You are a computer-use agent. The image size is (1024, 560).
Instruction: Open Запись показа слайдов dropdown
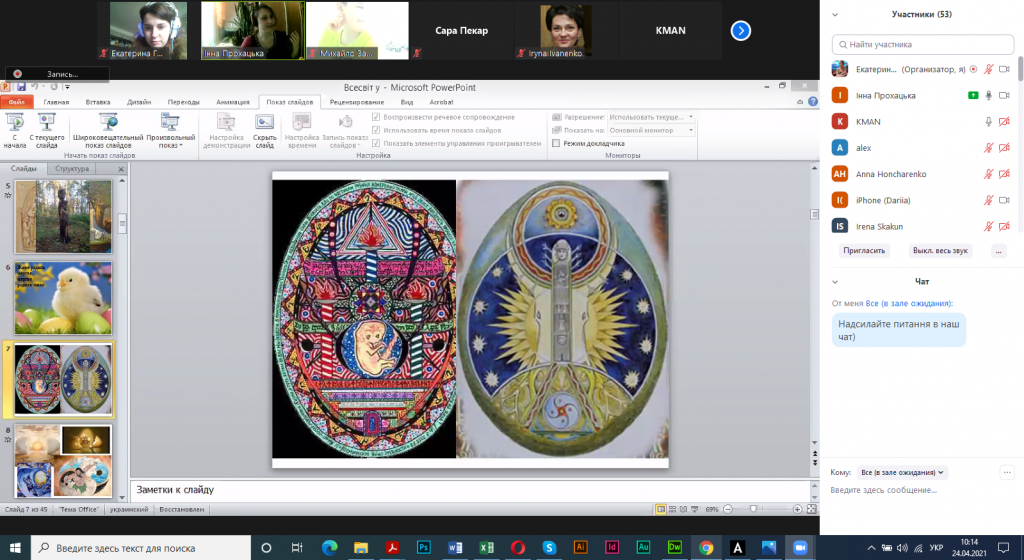coord(345,130)
